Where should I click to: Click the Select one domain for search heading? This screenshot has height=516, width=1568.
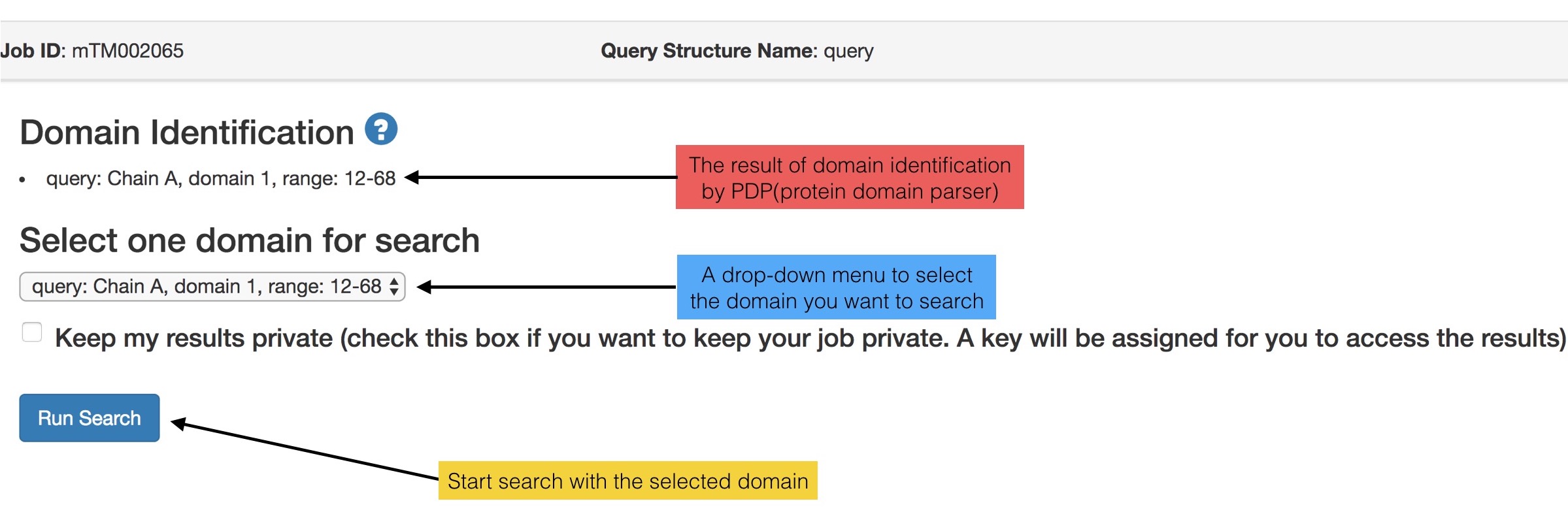[250, 240]
